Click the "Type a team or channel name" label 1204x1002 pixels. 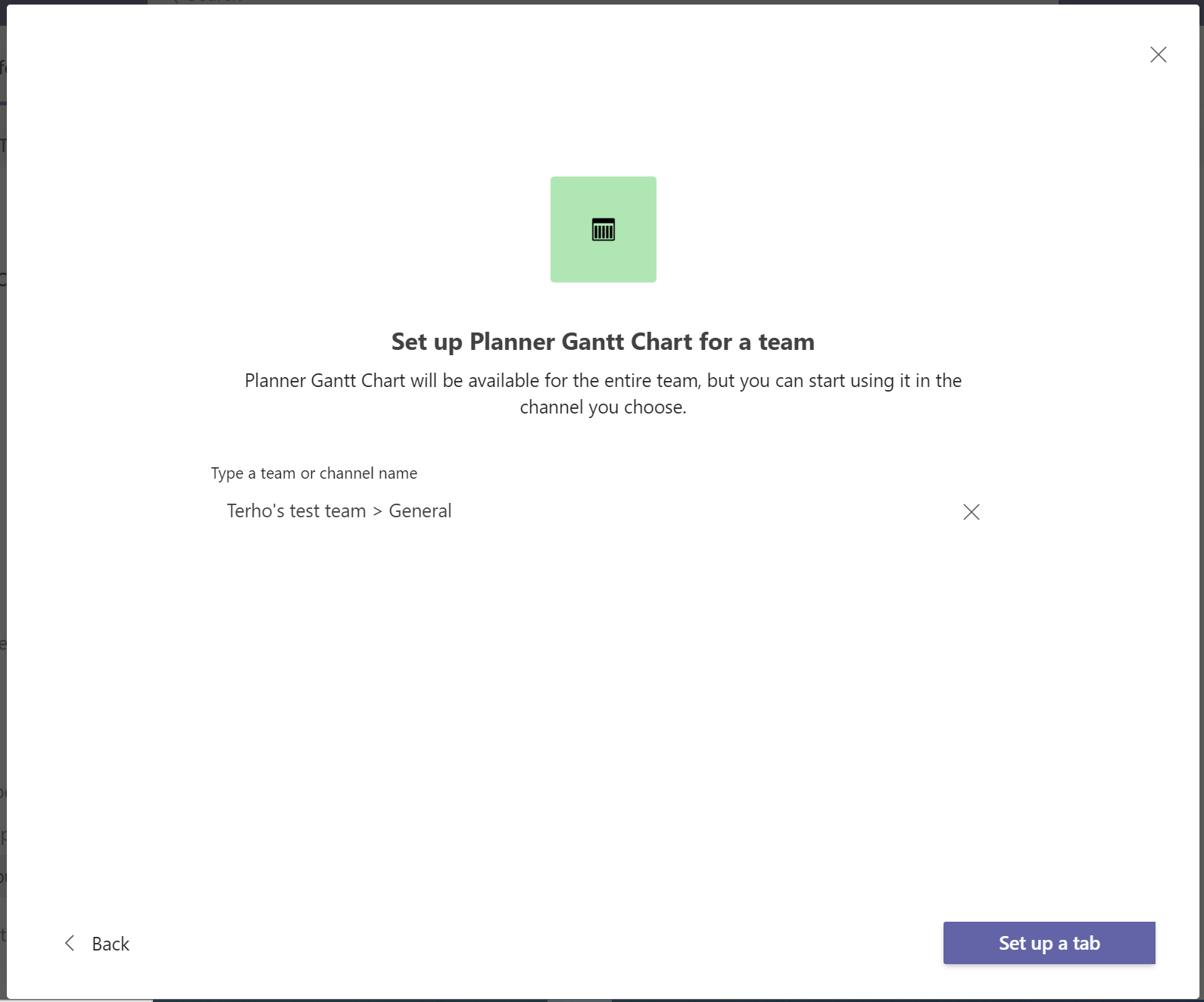(x=313, y=473)
